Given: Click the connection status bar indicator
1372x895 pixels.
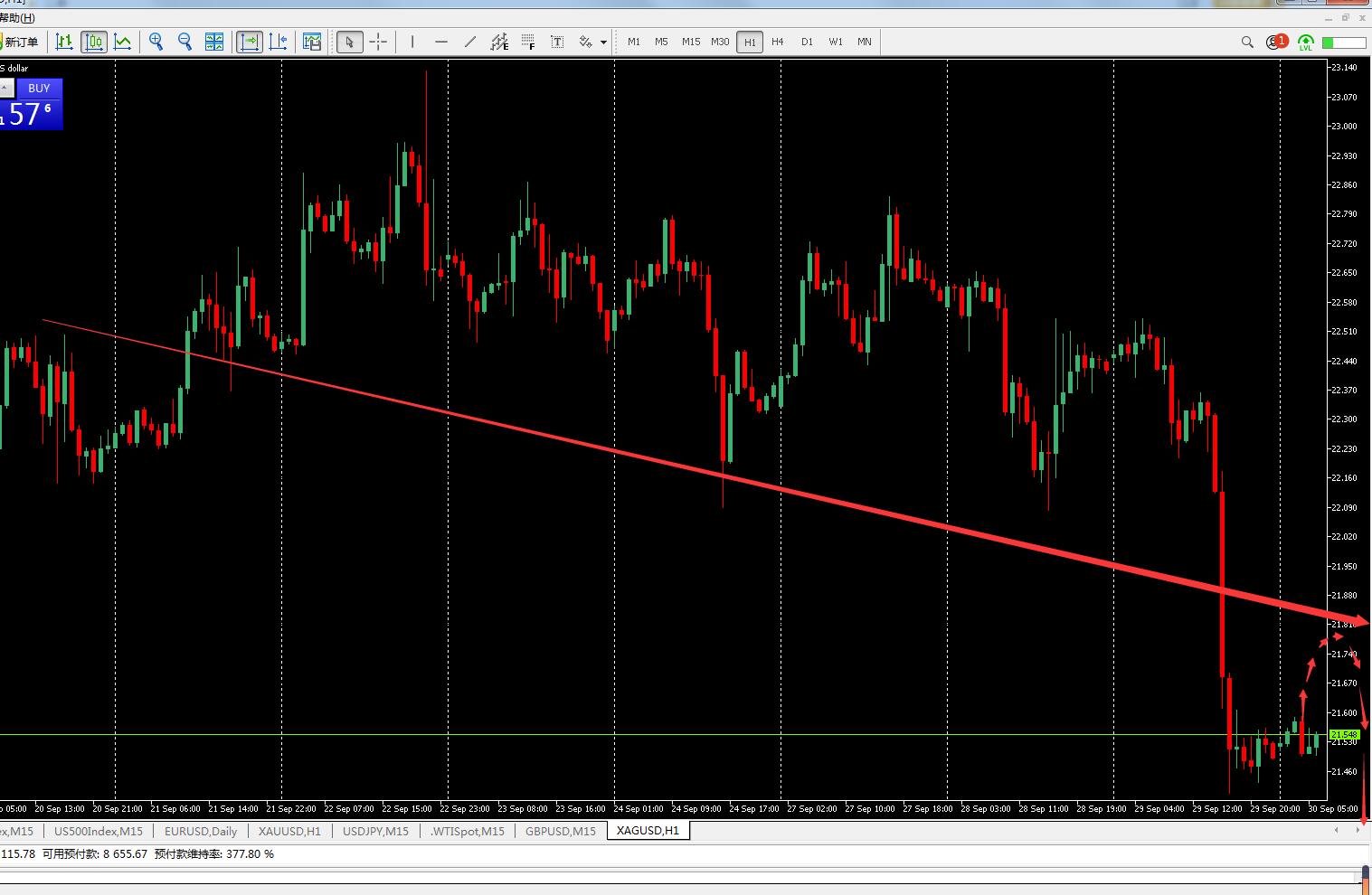Looking at the screenshot, I should point(1344,42).
